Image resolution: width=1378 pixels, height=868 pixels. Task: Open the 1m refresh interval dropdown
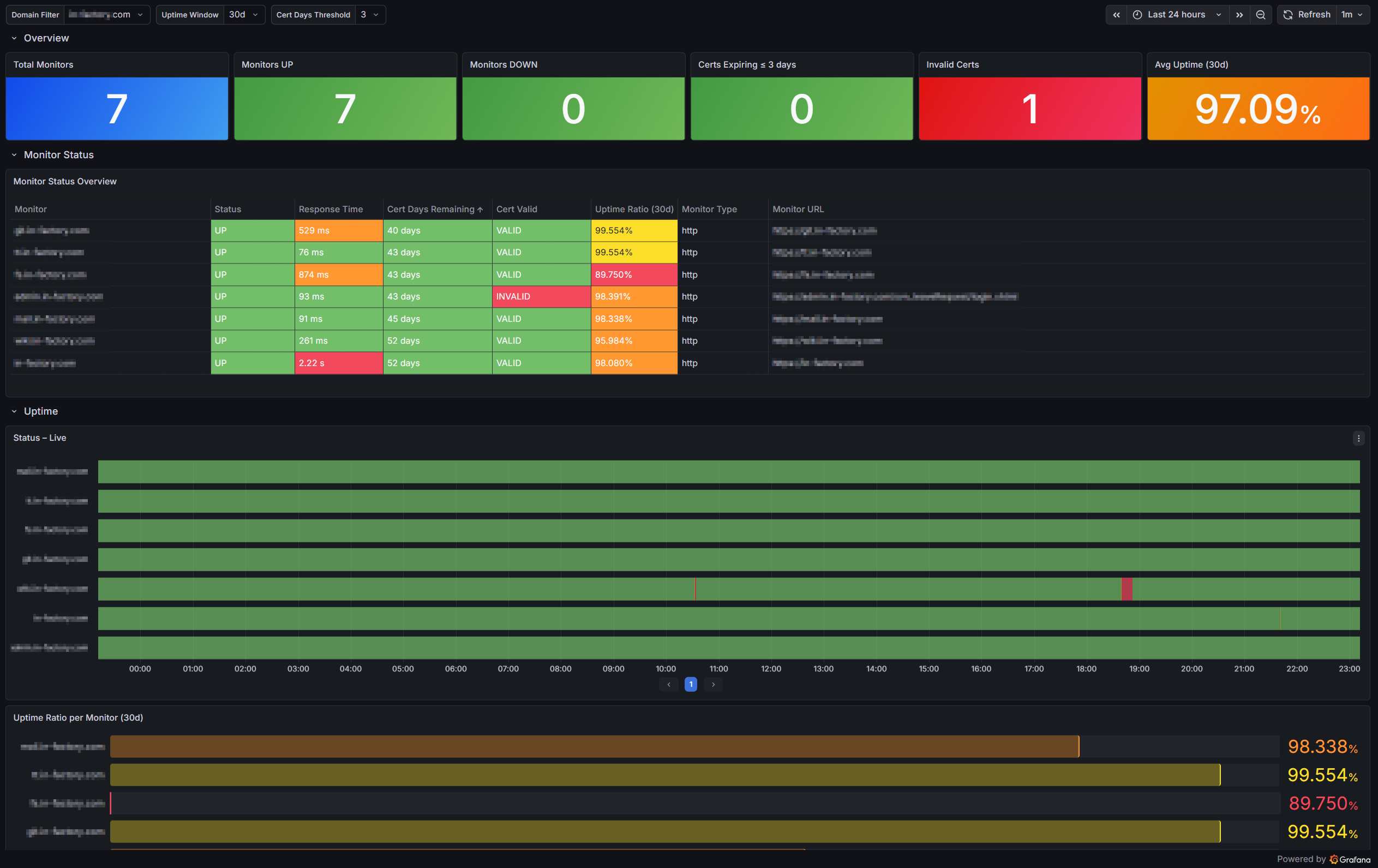pos(1353,15)
